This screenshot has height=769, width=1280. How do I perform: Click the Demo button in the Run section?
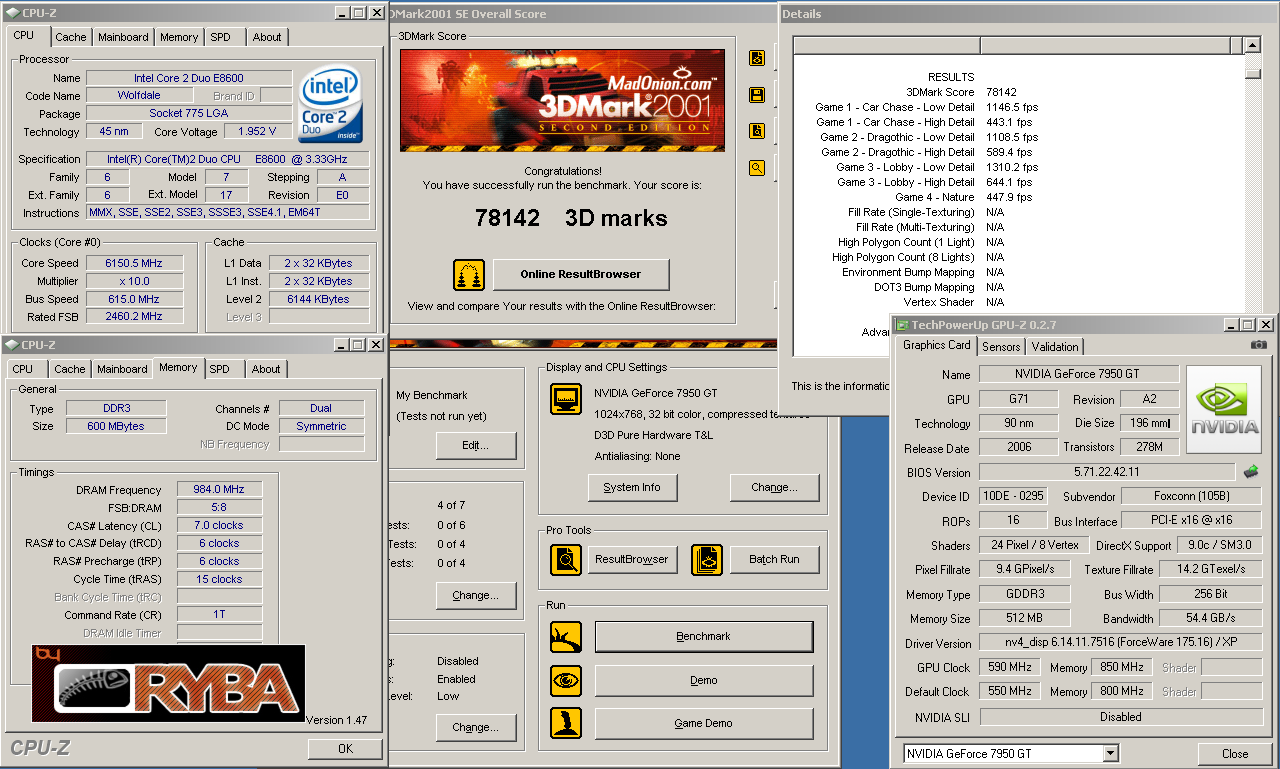tap(703, 680)
